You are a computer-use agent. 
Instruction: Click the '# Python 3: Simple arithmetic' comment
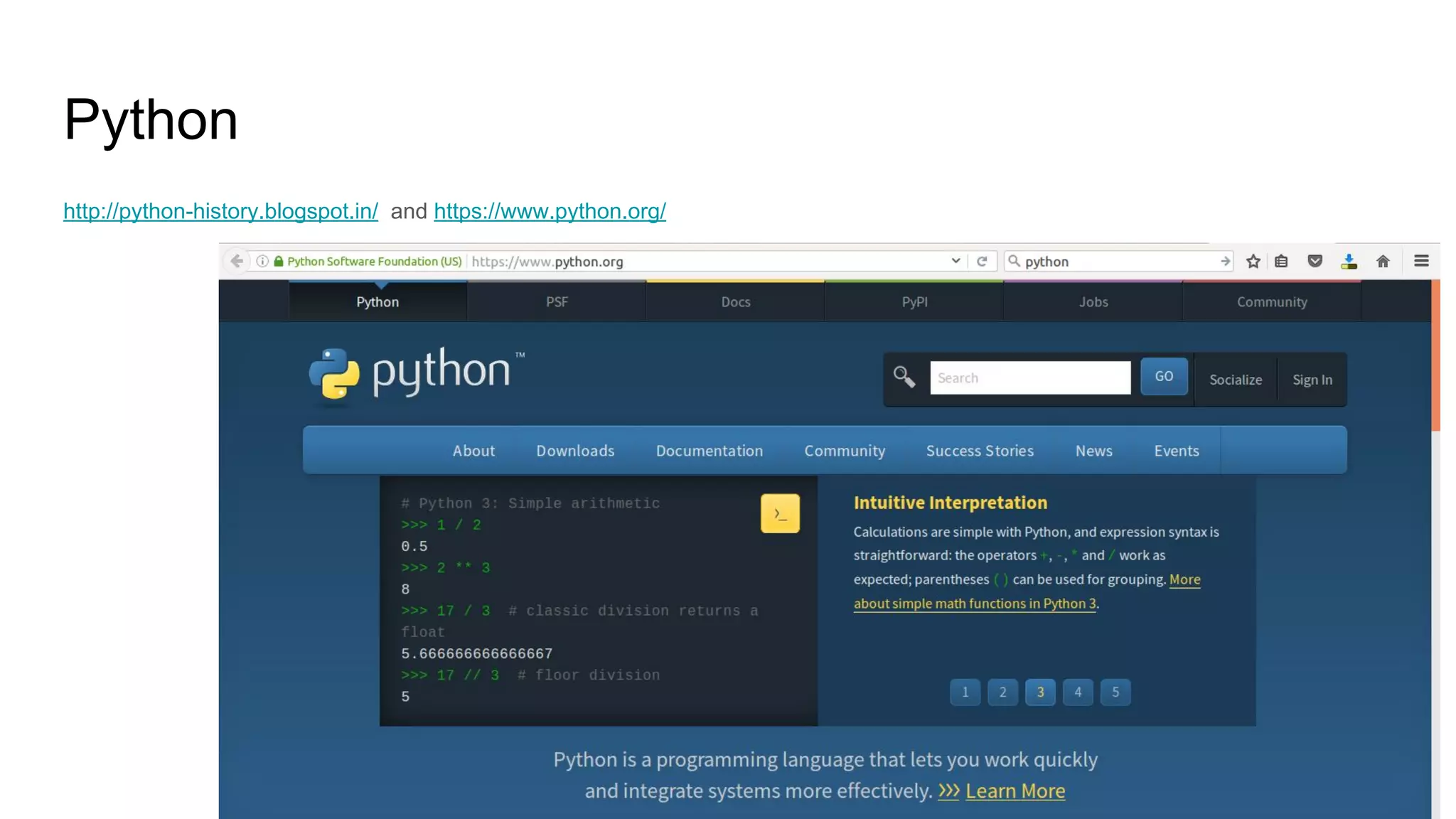pyautogui.click(x=530, y=503)
